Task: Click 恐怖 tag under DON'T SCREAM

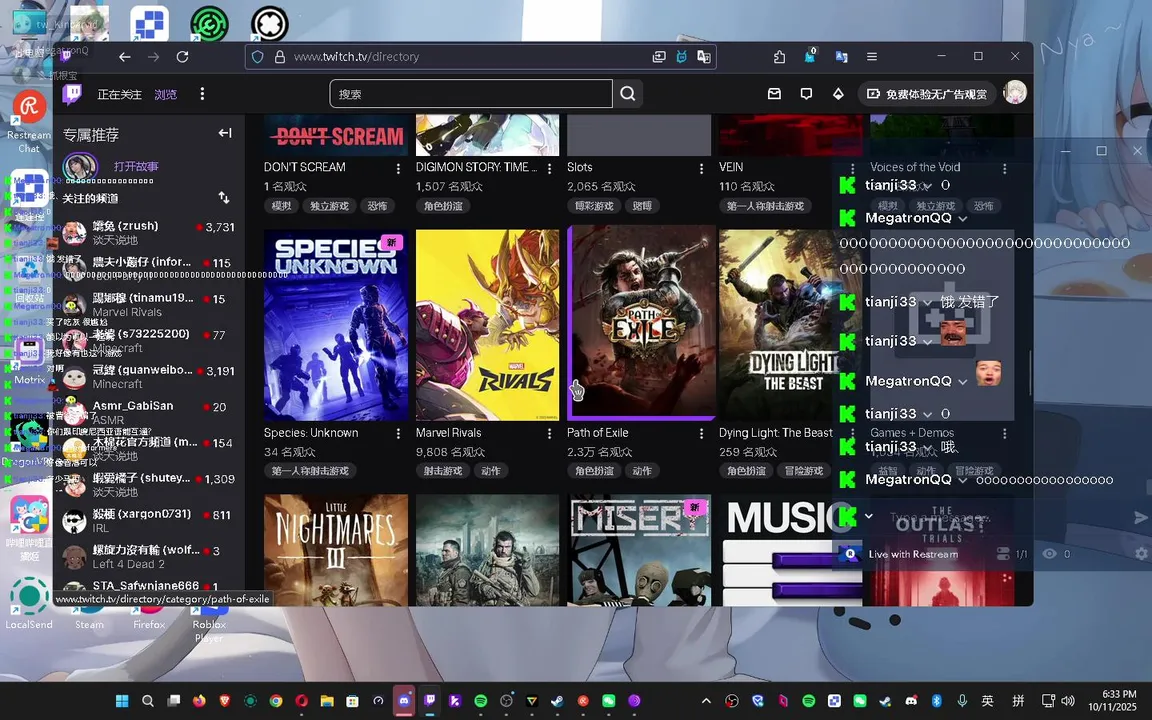Action: (377, 206)
